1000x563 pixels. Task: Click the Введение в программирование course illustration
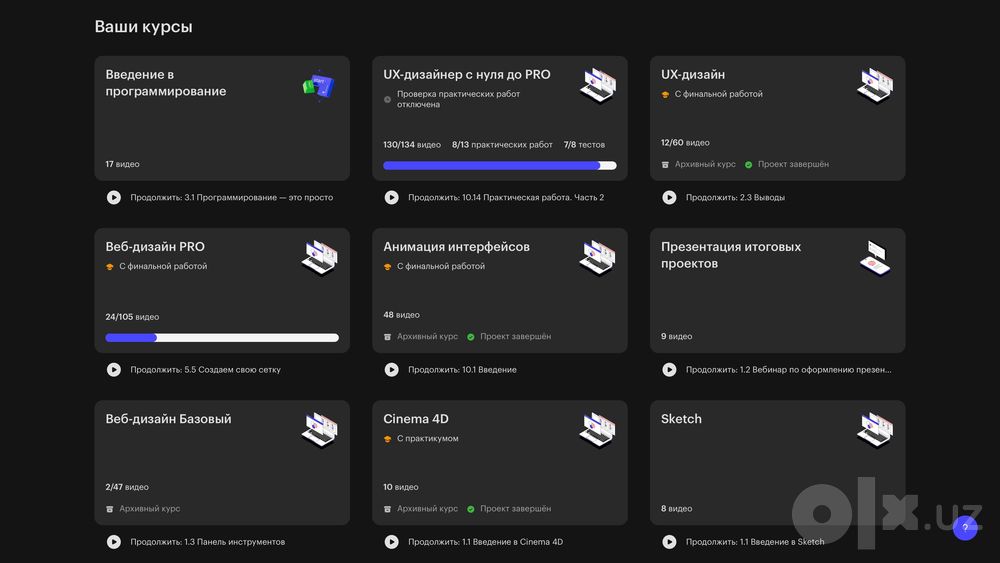click(319, 85)
